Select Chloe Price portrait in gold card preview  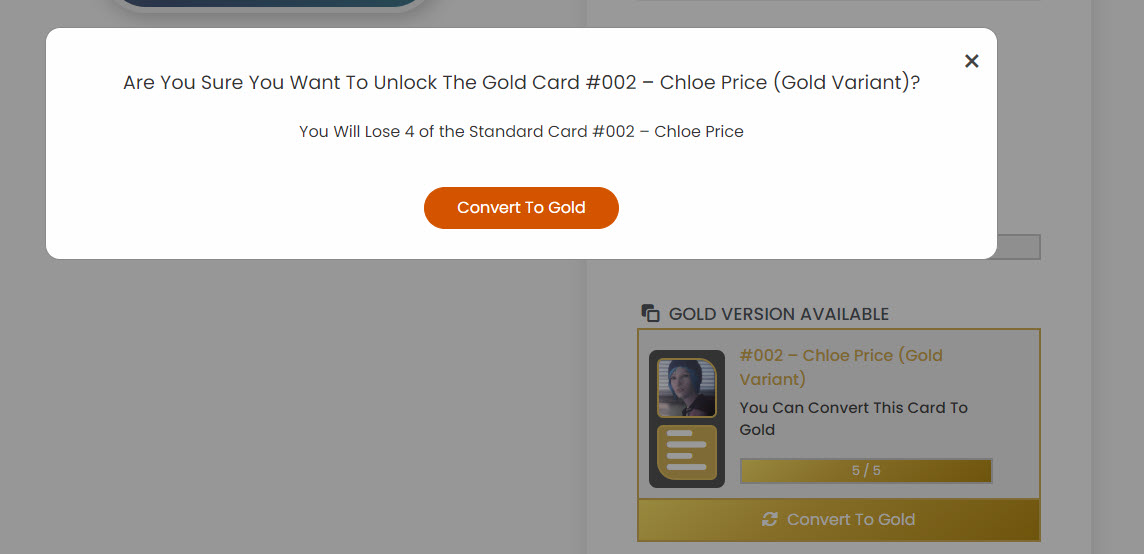pos(687,388)
